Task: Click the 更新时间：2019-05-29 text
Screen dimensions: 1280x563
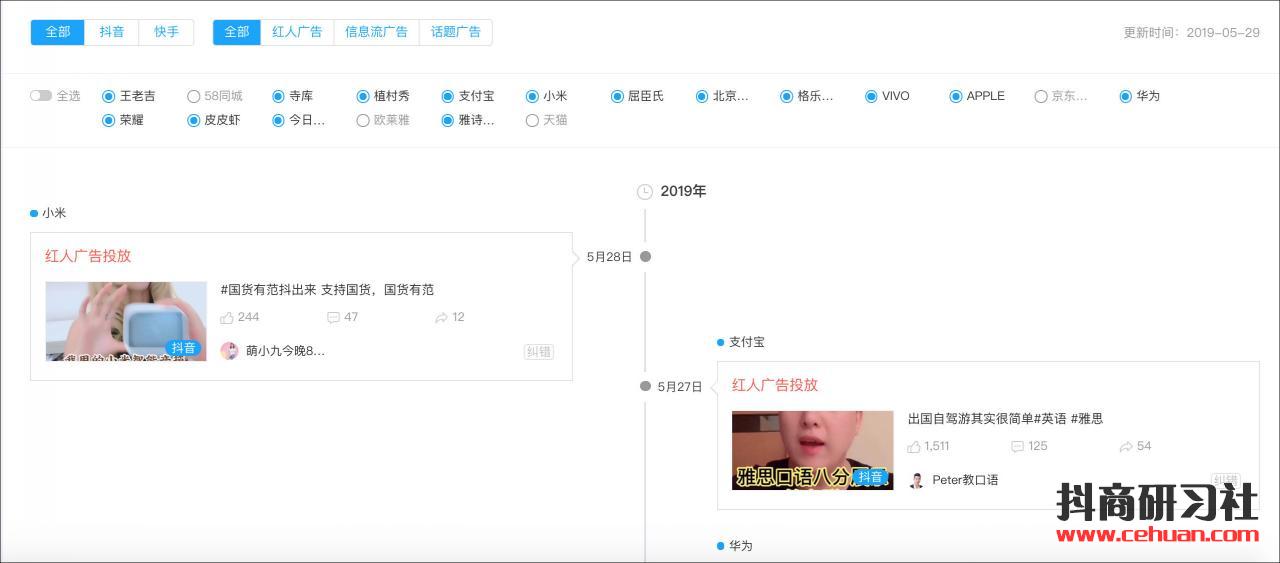Action: pyautogui.click(x=1191, y=32)
